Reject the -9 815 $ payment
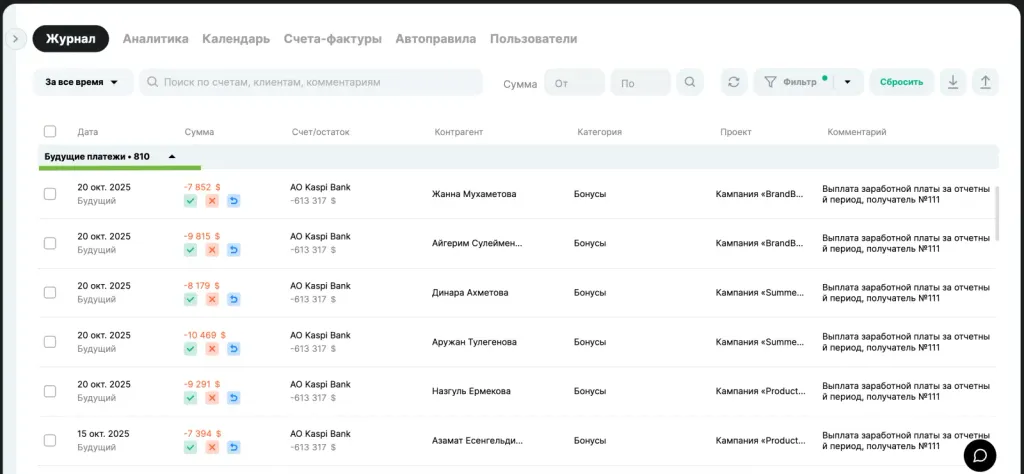Viewport: 1024px width, 474px height. [212, 250]
